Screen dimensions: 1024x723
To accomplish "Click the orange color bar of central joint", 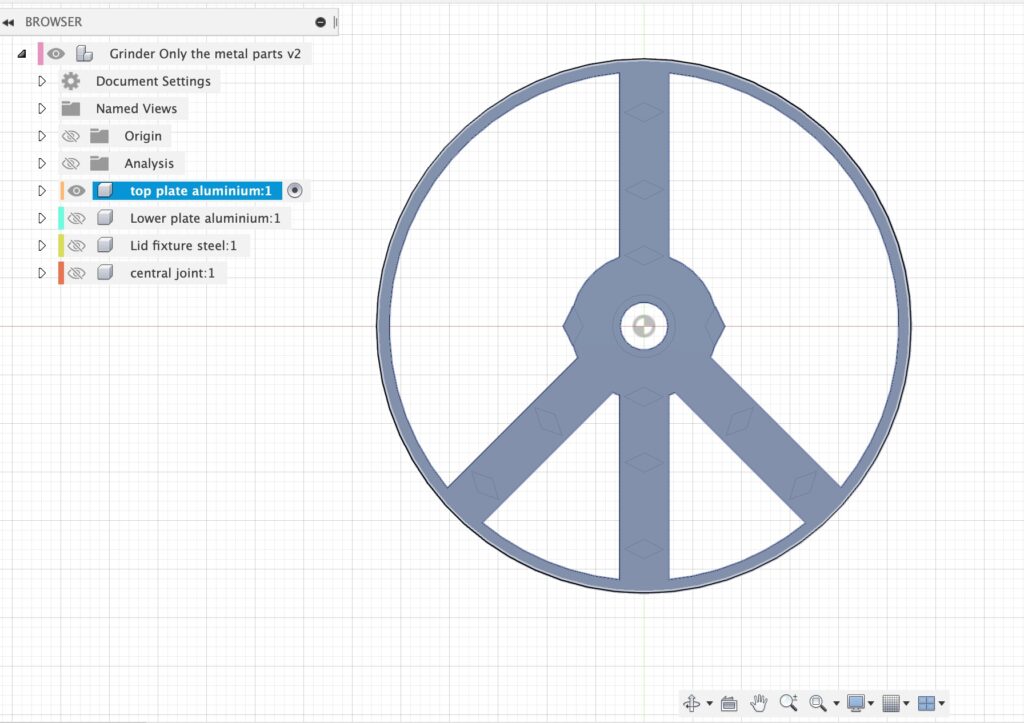I will 61,273.
